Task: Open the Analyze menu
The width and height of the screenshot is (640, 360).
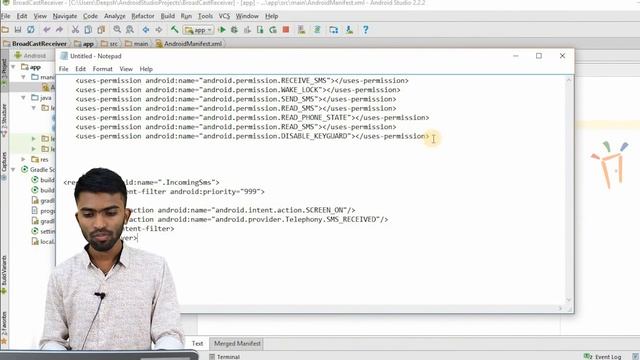Action: pos(115,16)
